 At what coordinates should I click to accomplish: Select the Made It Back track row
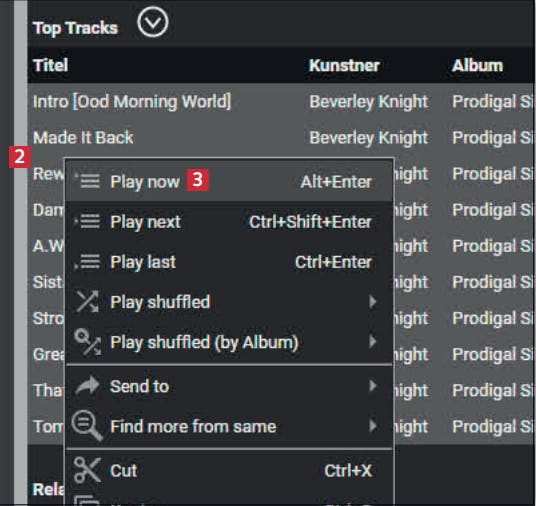[x=281, y=138]
